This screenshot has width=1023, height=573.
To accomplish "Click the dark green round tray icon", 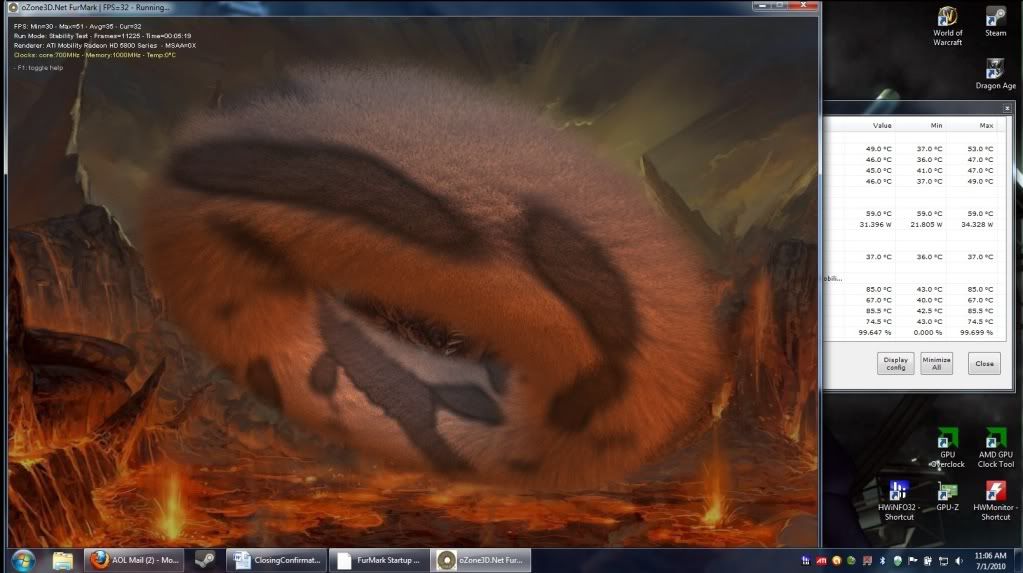I will point(851,561).
